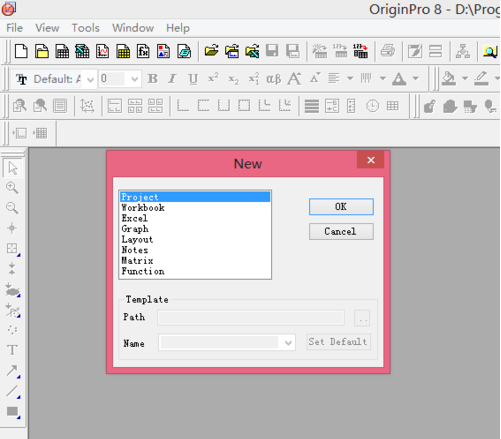Viewport: 501px width, 439px height.
Task: Expand the template Name dropdown
Action: pos(288,342)
